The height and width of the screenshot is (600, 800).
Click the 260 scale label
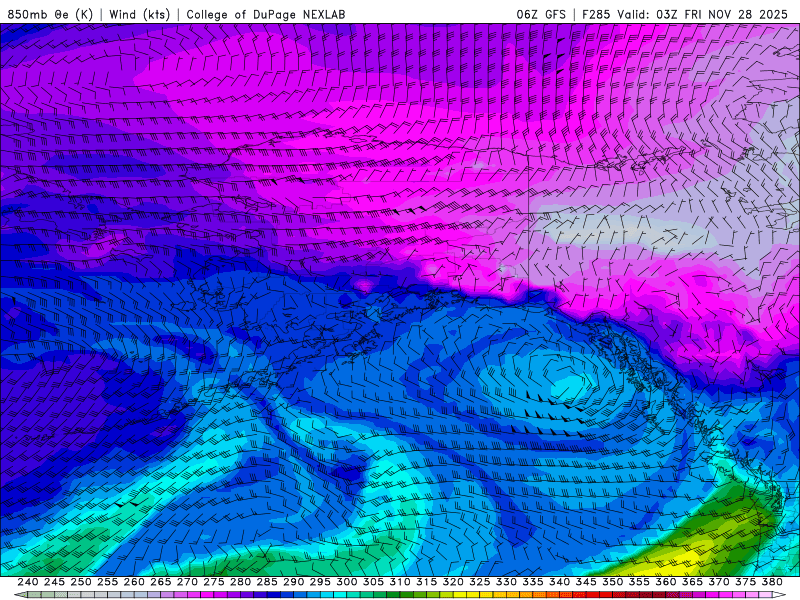[134, 582]
